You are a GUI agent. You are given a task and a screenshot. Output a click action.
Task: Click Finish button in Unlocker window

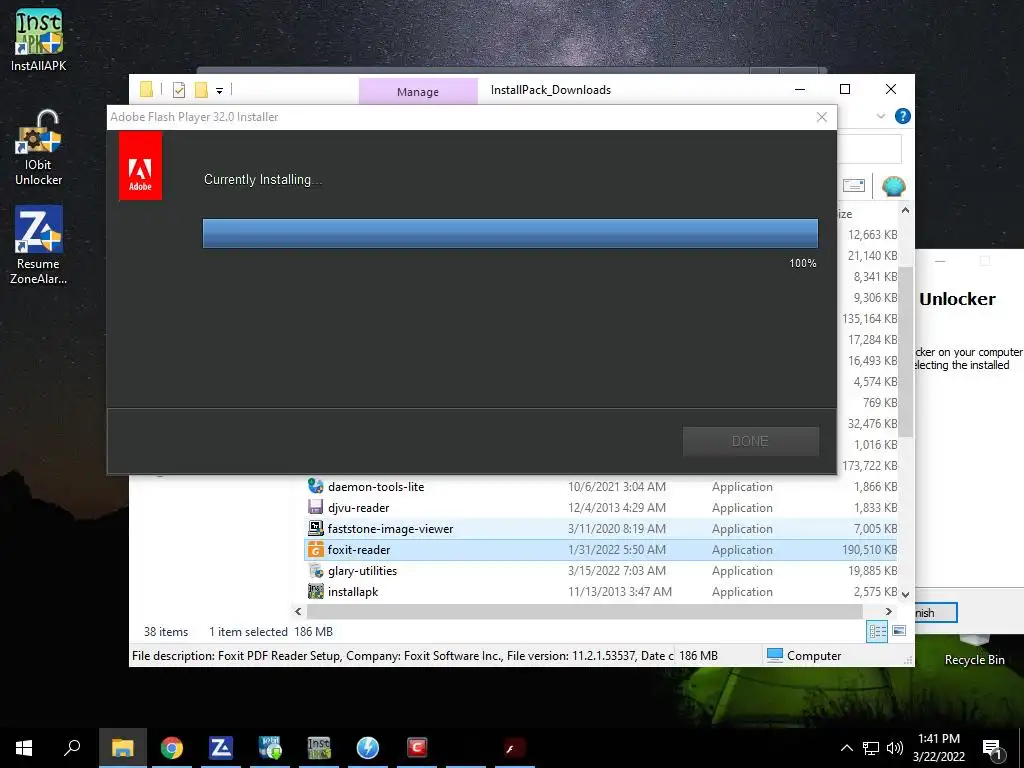[935, 613]
